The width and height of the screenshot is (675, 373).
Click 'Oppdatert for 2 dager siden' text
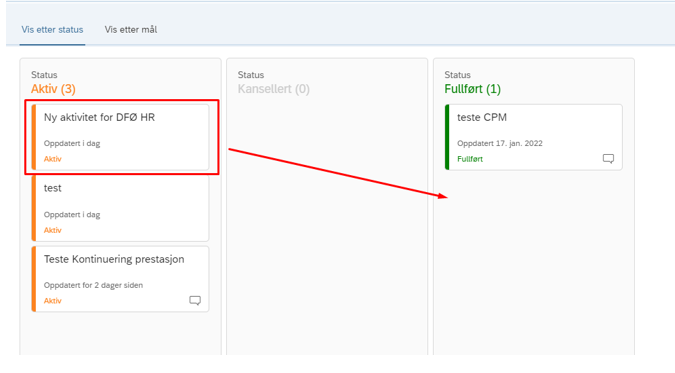click(x=93, y=285)
